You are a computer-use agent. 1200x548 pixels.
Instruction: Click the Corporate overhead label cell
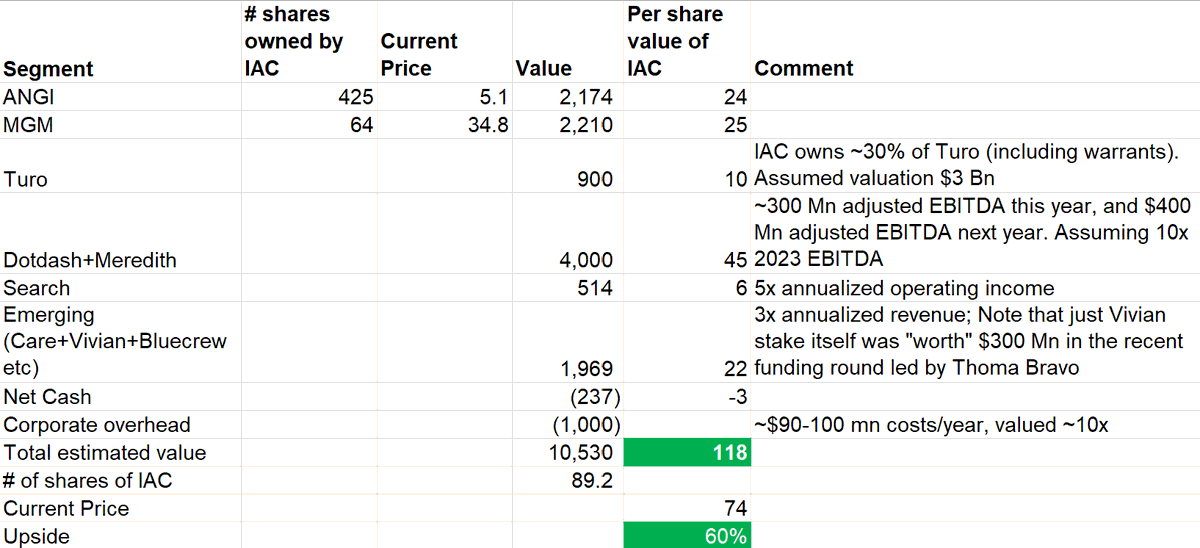120,425
